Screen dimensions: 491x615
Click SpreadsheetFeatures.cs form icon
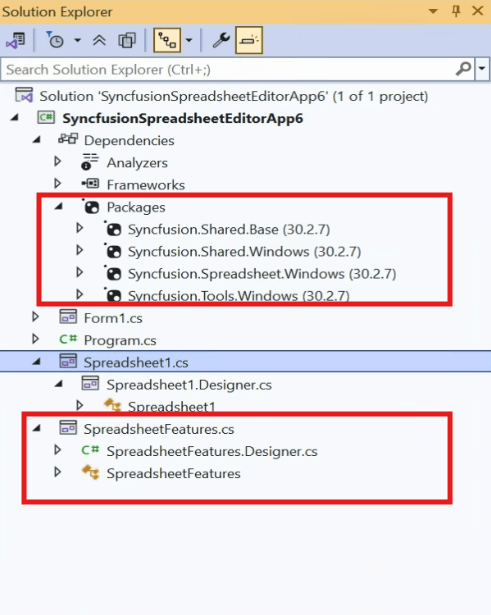coord(68,428)
